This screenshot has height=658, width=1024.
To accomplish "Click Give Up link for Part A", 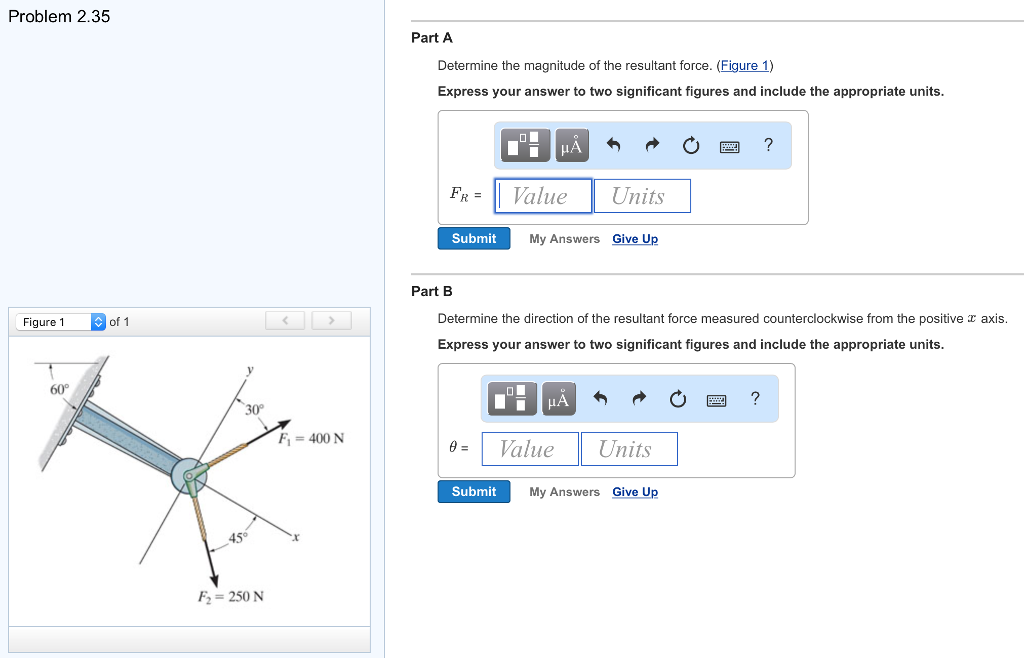I will (x=635, y=239).
